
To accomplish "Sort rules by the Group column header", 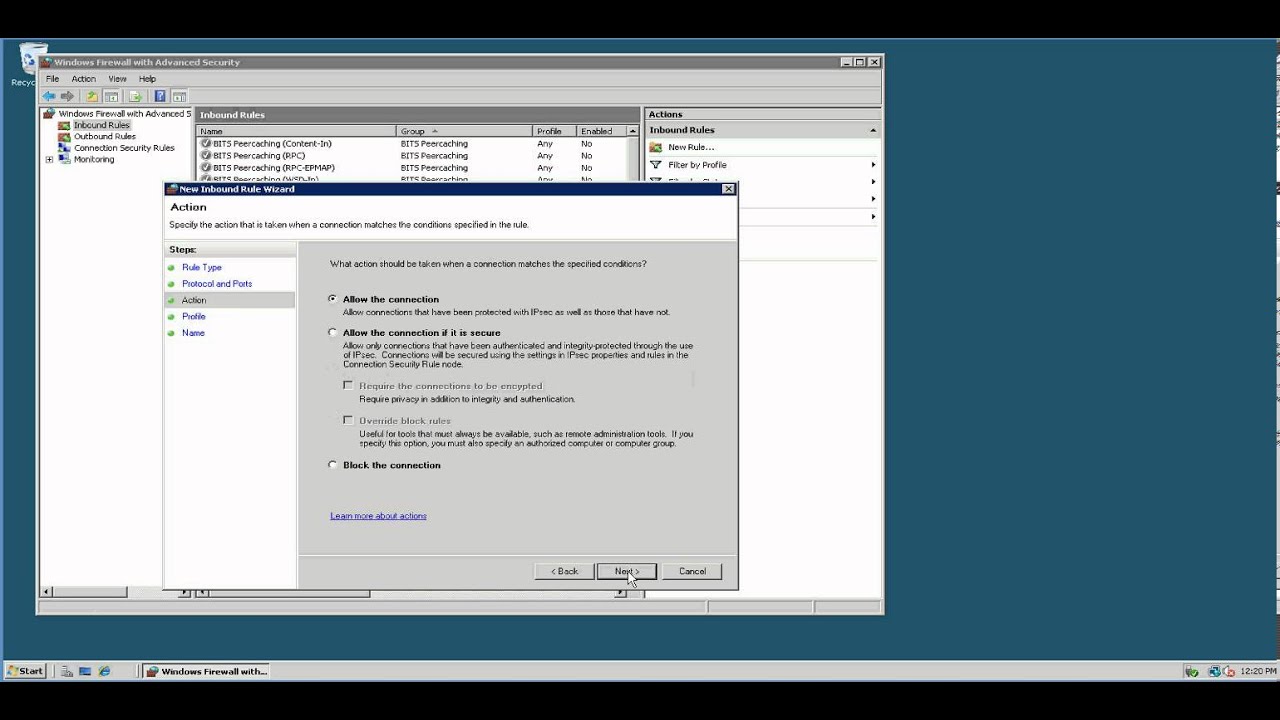I will pos(465,131).
